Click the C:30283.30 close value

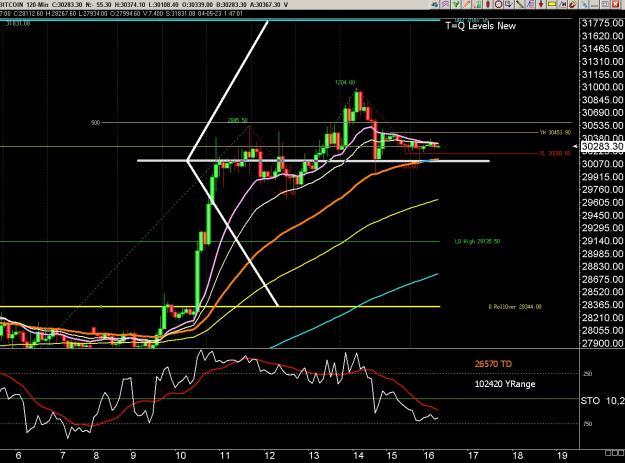67,5
